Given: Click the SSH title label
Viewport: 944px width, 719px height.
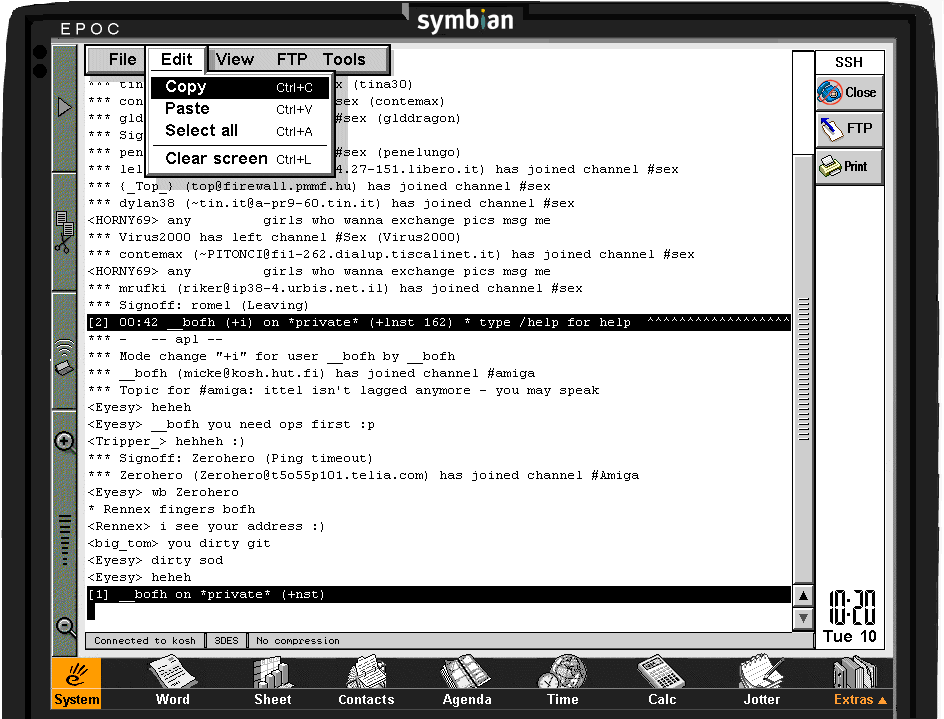Looking at the screenshot, I should (849, 62).
